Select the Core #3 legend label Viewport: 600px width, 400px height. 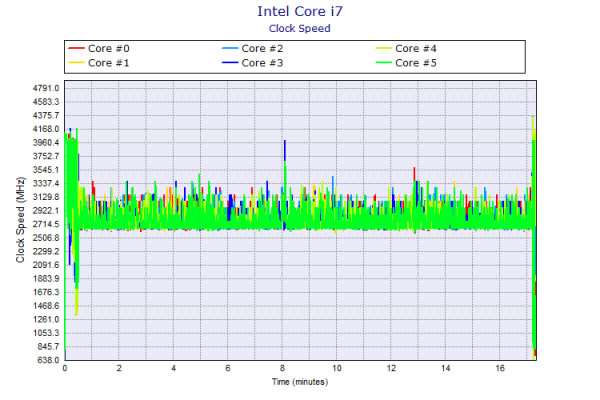click(262, 63)
